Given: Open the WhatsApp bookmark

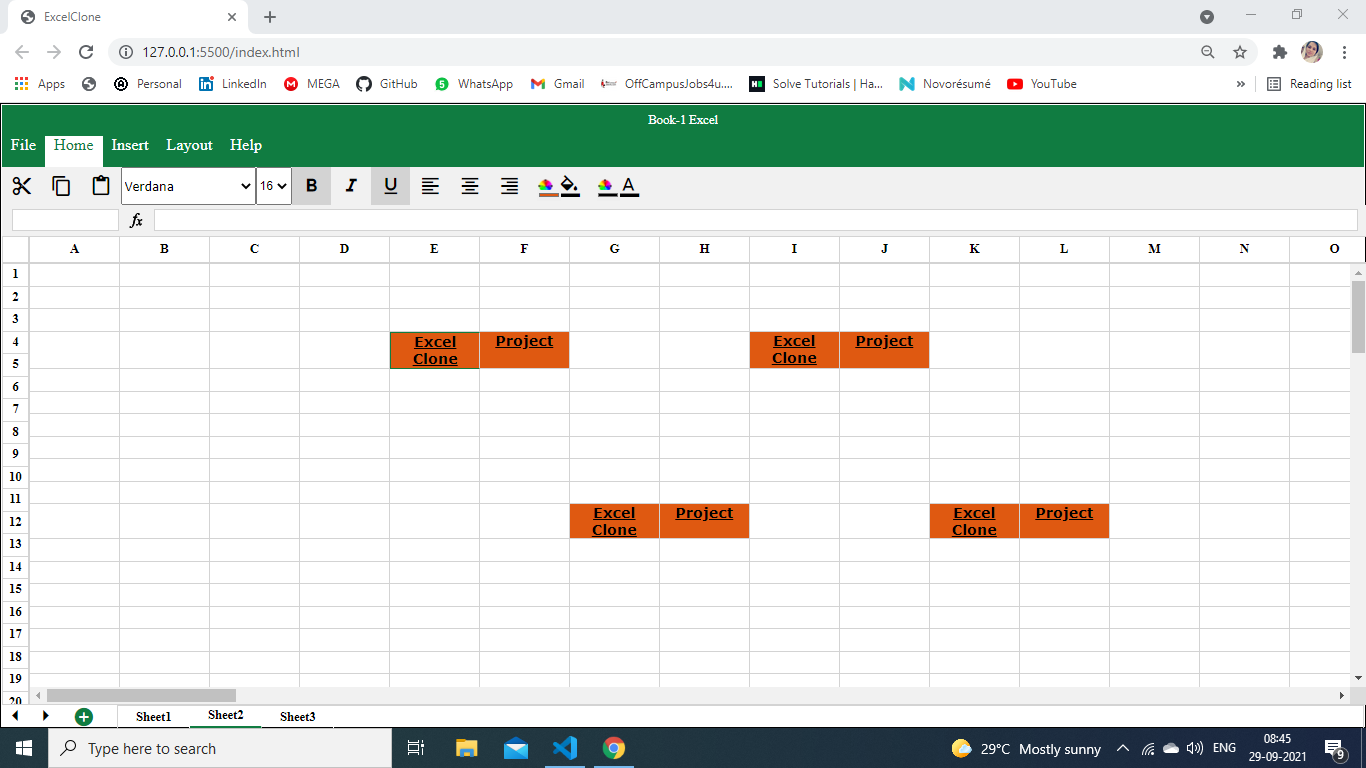Looking at the screenshot, I should tap(474, 84).
